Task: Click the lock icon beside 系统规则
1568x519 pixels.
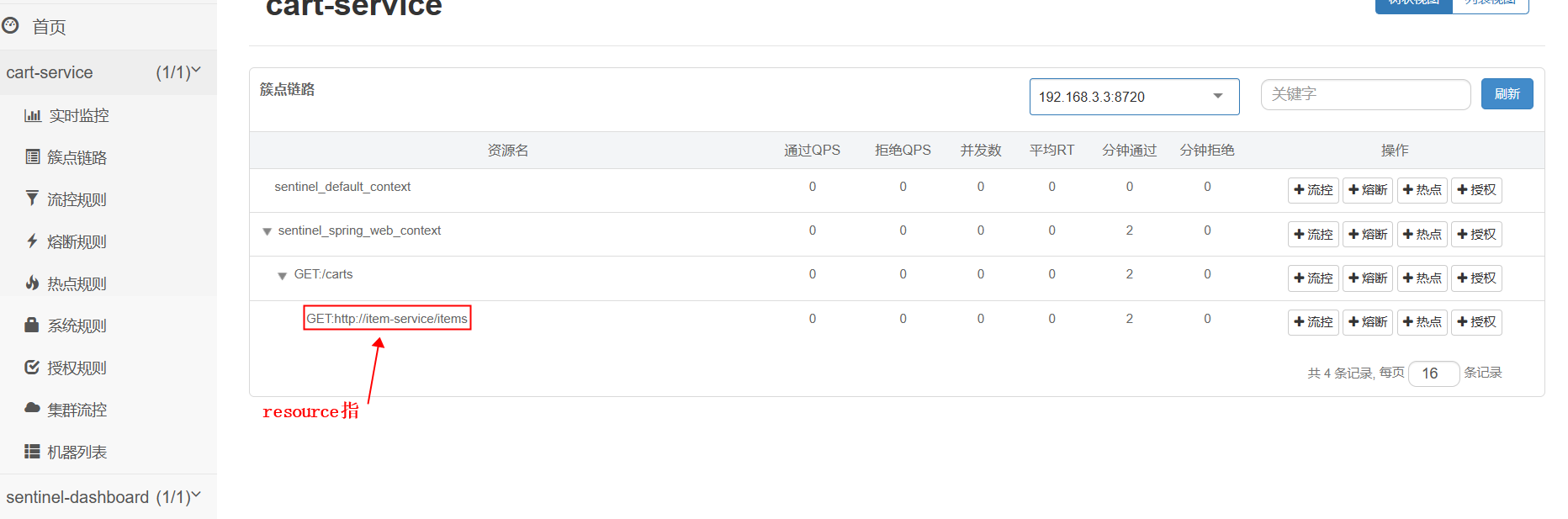Action: coord(32,325)
